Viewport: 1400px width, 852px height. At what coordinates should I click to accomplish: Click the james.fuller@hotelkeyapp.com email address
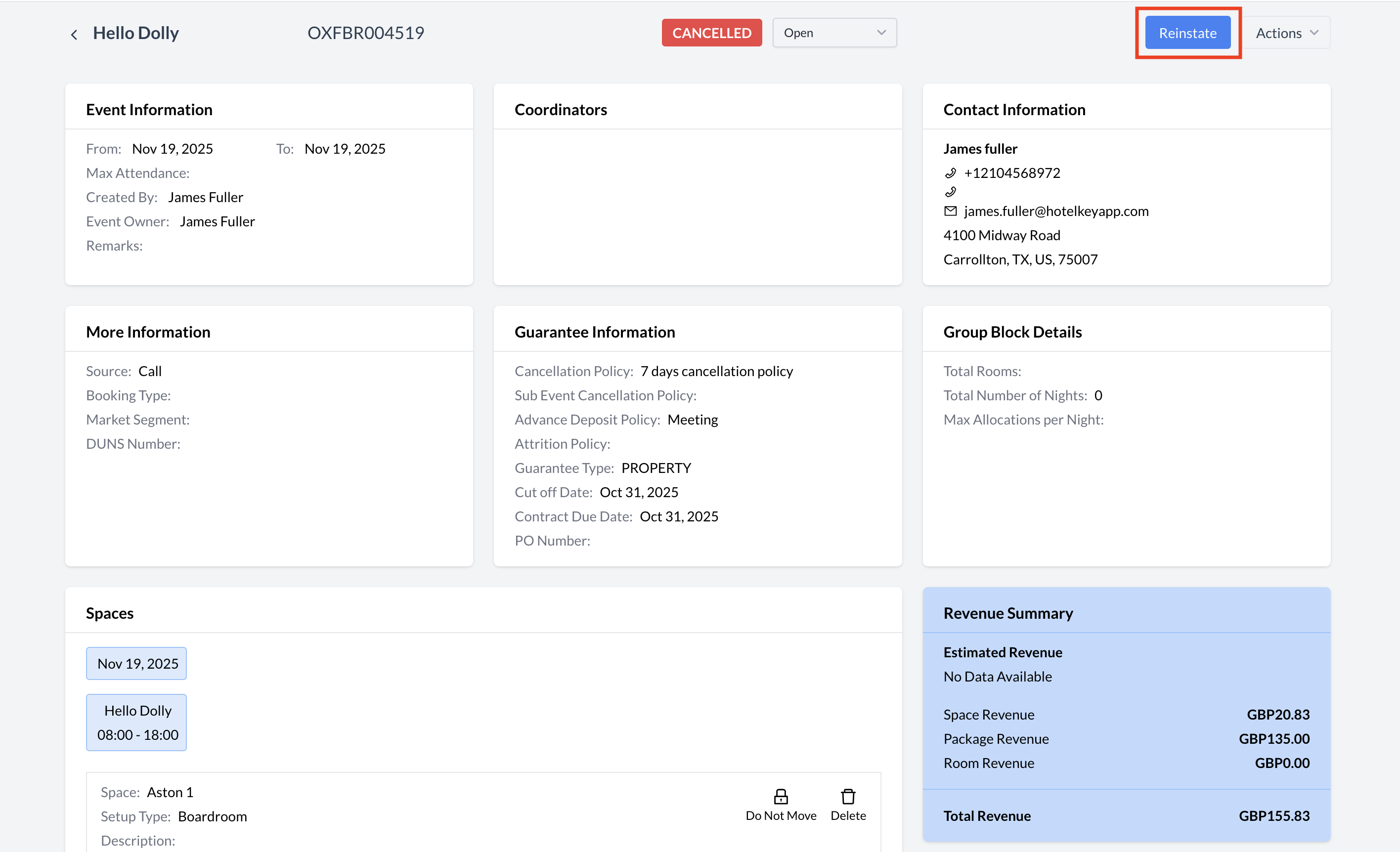coord(1055,211)
